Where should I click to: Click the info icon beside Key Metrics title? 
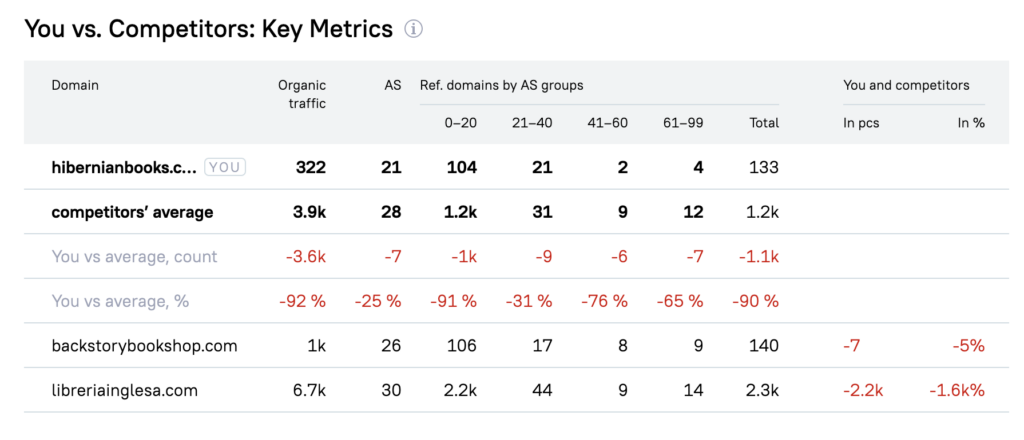413,30
